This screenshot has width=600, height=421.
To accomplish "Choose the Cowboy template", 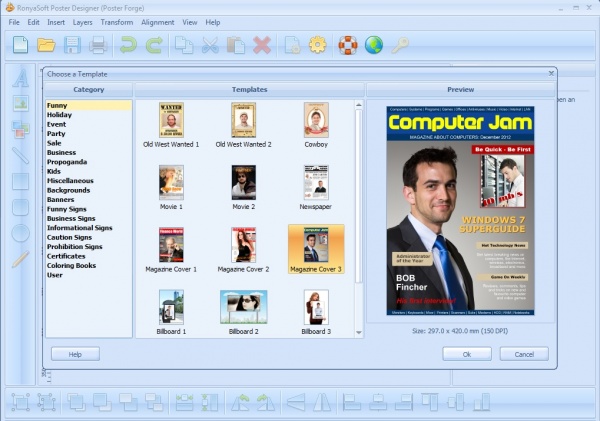I will tap(316, 125).
